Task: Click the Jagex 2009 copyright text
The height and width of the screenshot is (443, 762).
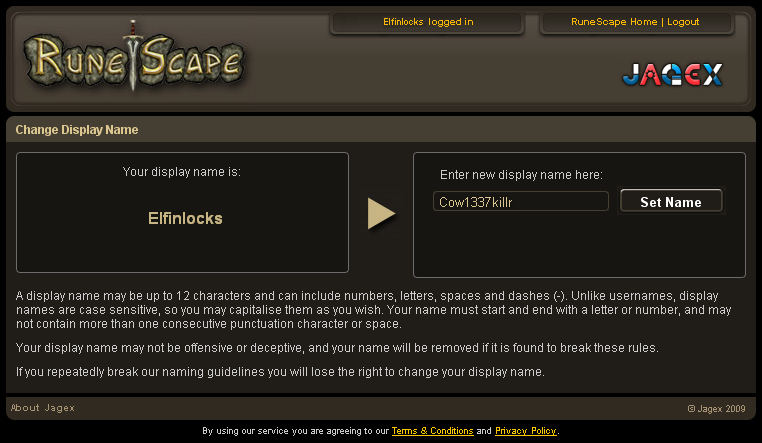Action: click(716, 409)
